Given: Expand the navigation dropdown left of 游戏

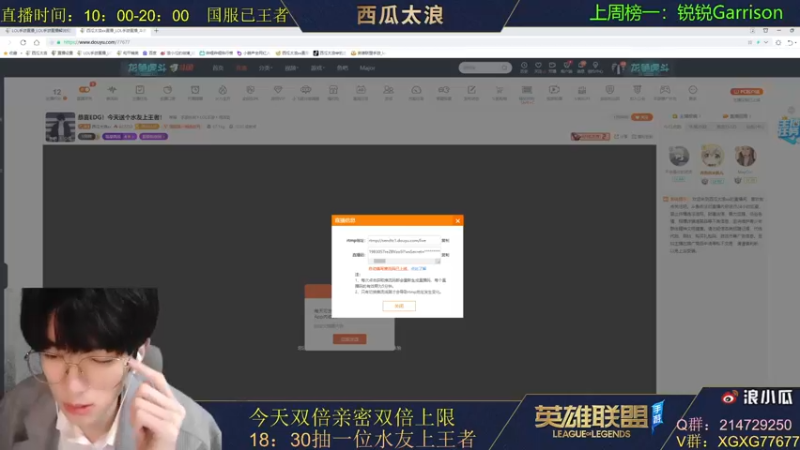Looking at the screenshot, I should click(291, 68).
